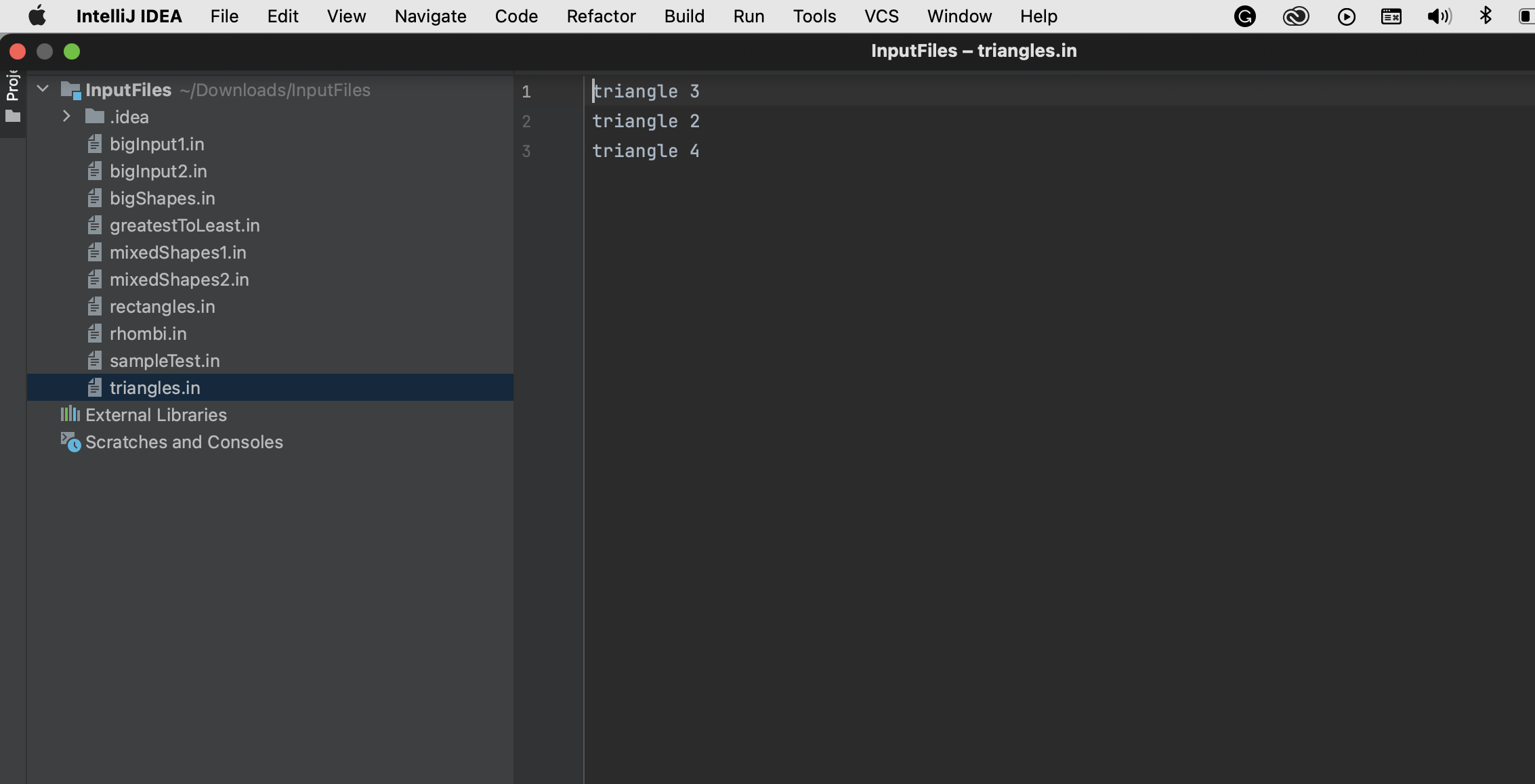This screenshot has width=1535, height=784.
Task: Click the InputFiles project module folder icon
Action: pos(70,90)
